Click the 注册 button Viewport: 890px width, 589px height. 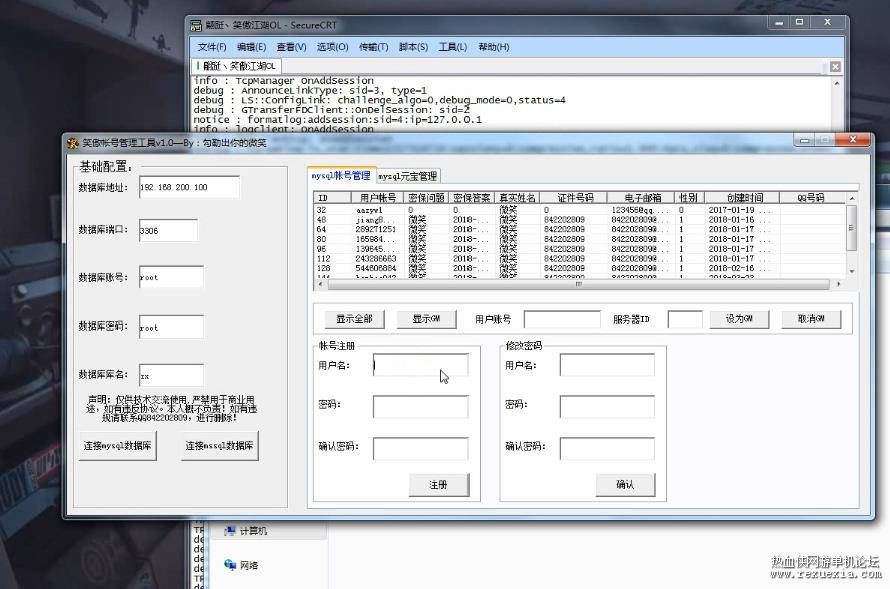[439, 485]
